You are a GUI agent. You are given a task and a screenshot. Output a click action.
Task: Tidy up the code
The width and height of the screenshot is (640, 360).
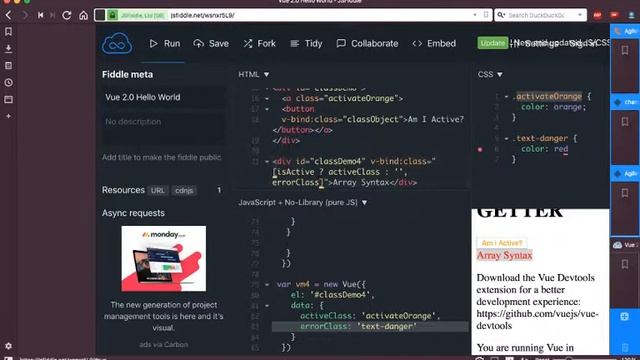click(x=306, y=43)
